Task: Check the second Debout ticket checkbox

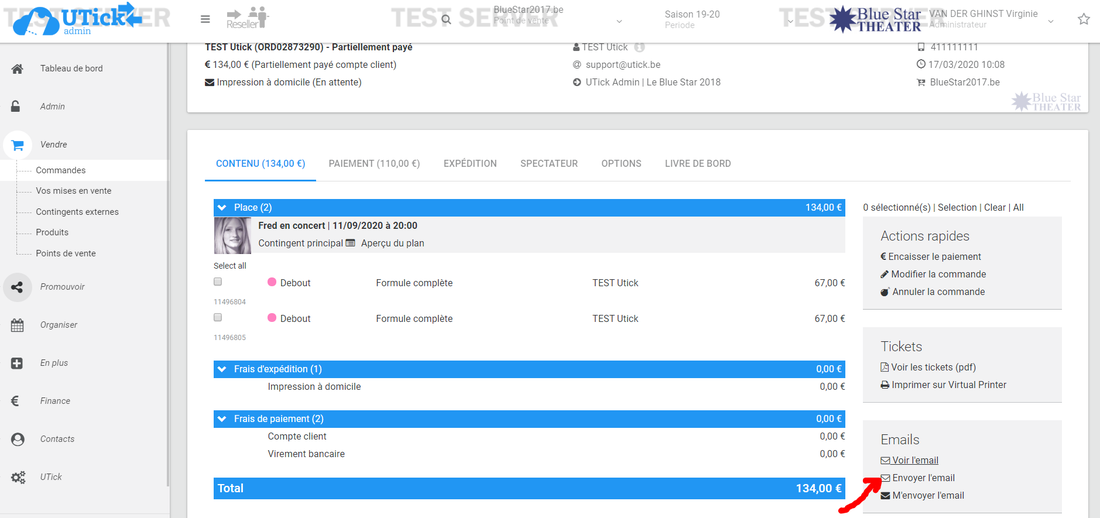Action: point(218,317)
